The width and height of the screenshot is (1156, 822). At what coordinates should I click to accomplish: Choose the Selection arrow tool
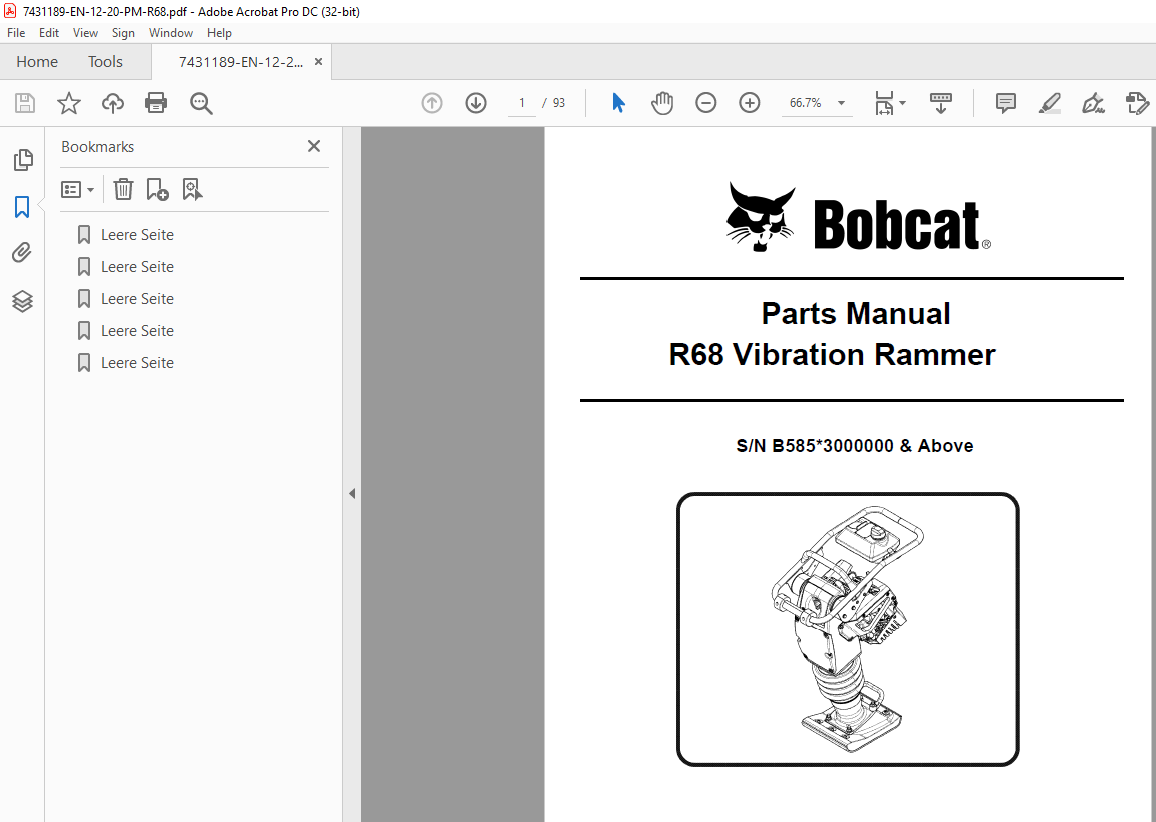tap(619, 103)
